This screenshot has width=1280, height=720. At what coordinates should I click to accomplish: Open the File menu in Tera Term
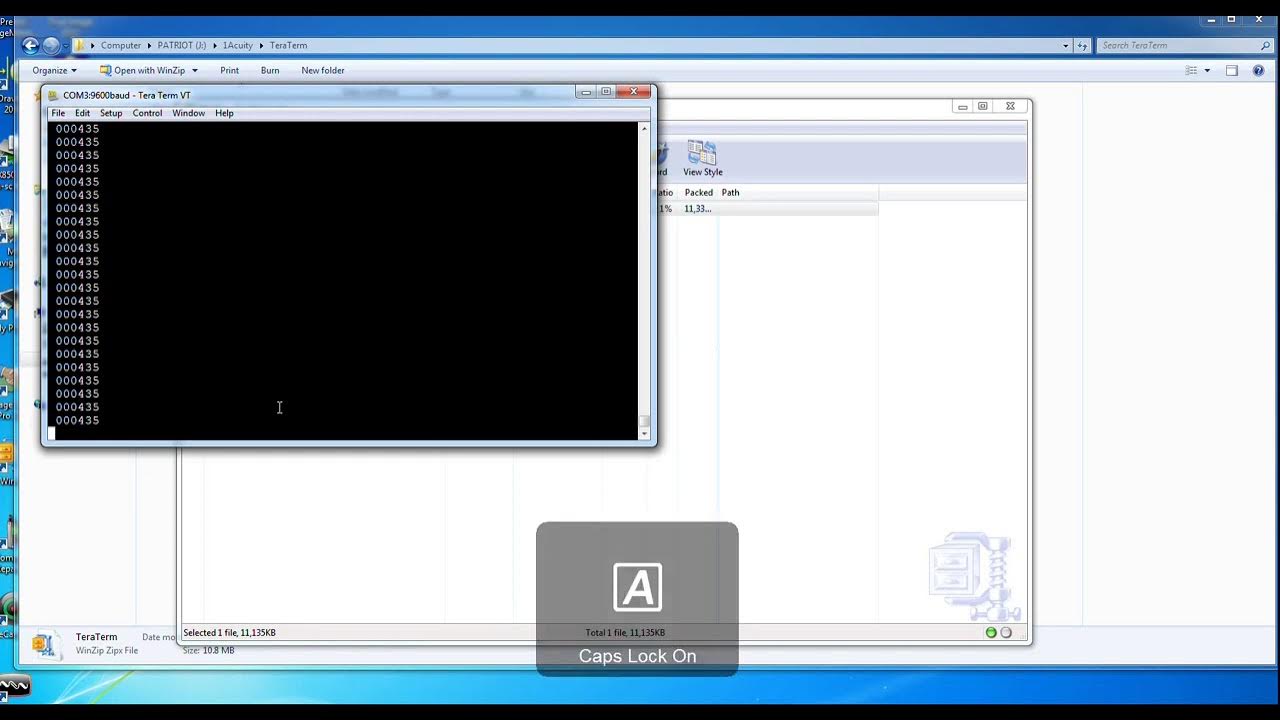(x=58, y=113)
